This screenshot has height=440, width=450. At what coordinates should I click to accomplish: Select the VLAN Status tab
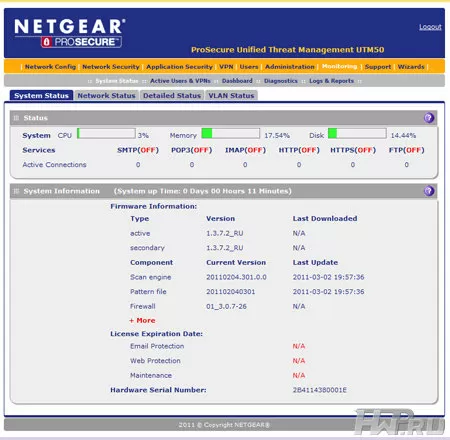coord(231,95)
